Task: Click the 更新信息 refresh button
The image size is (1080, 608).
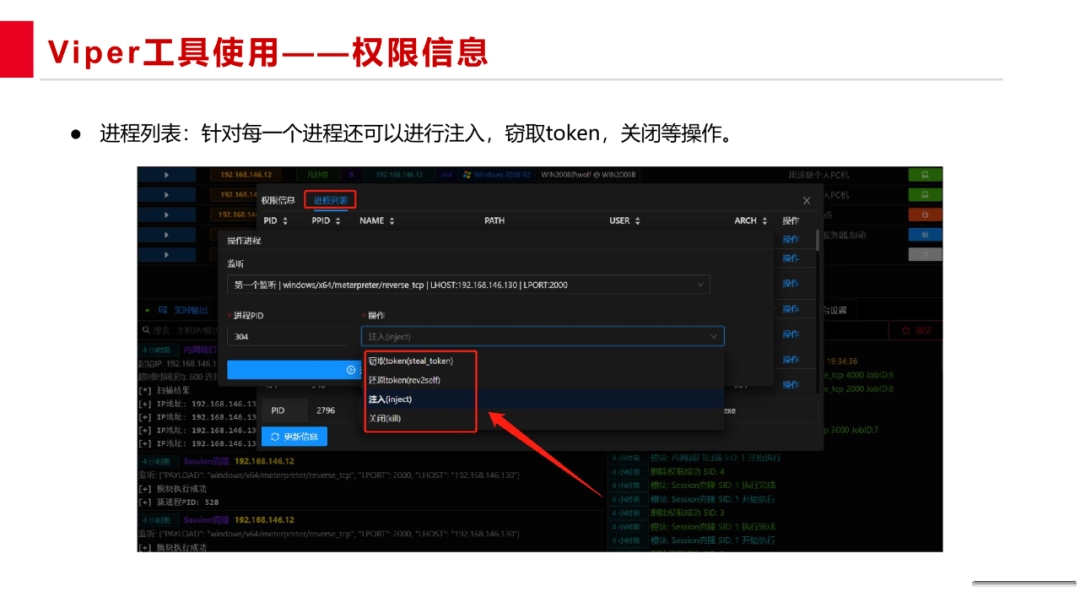Action: (294, 437)
